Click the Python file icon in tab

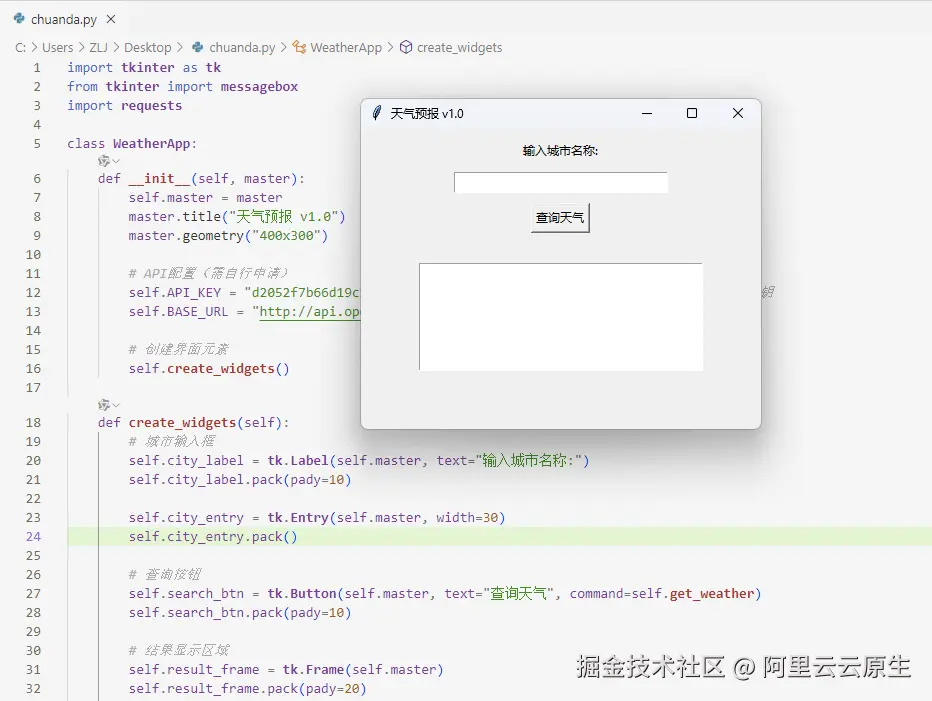click(x=19, y=19)
